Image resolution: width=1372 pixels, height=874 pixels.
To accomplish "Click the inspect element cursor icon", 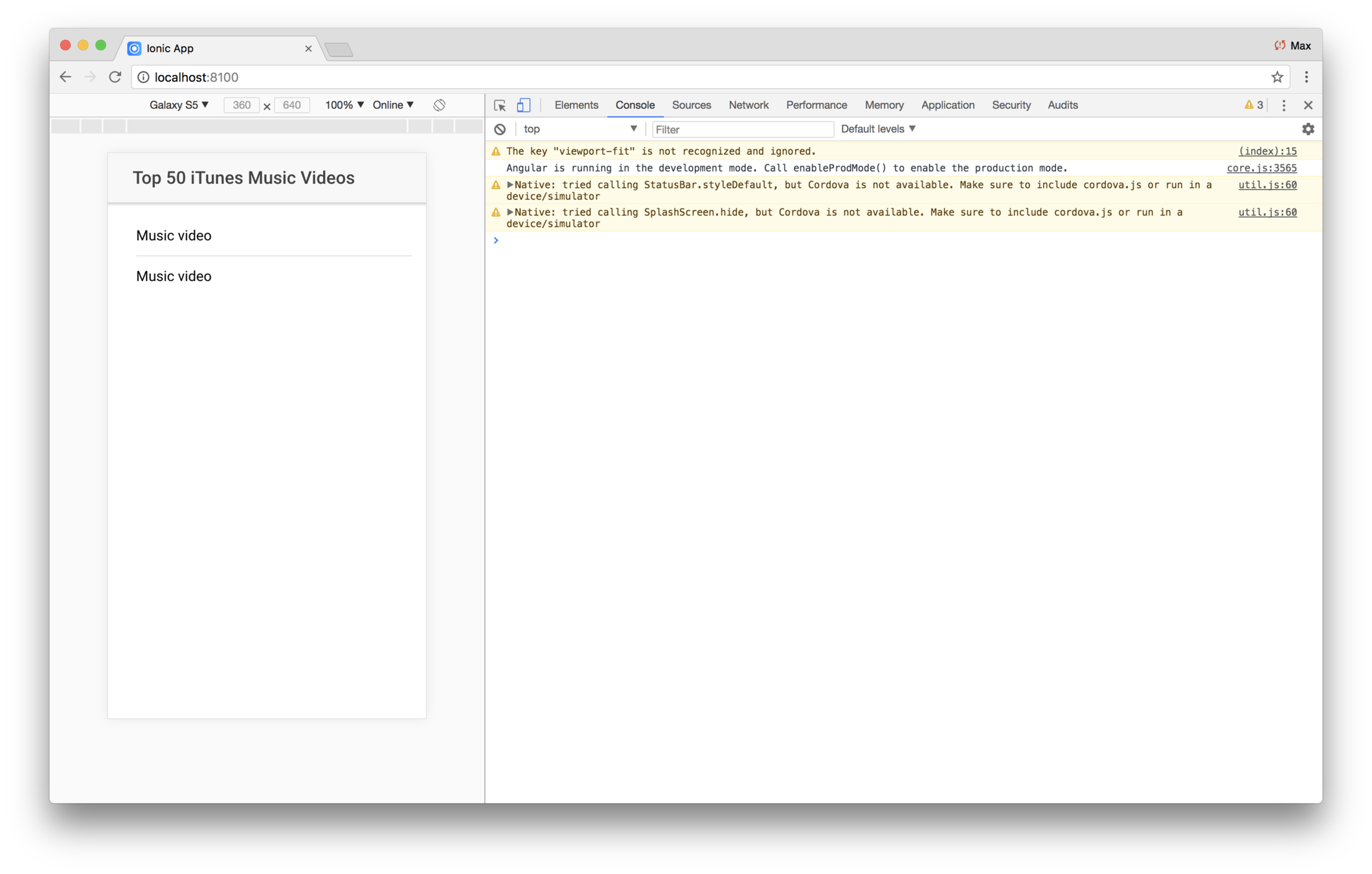I will (x=499, y=106).
